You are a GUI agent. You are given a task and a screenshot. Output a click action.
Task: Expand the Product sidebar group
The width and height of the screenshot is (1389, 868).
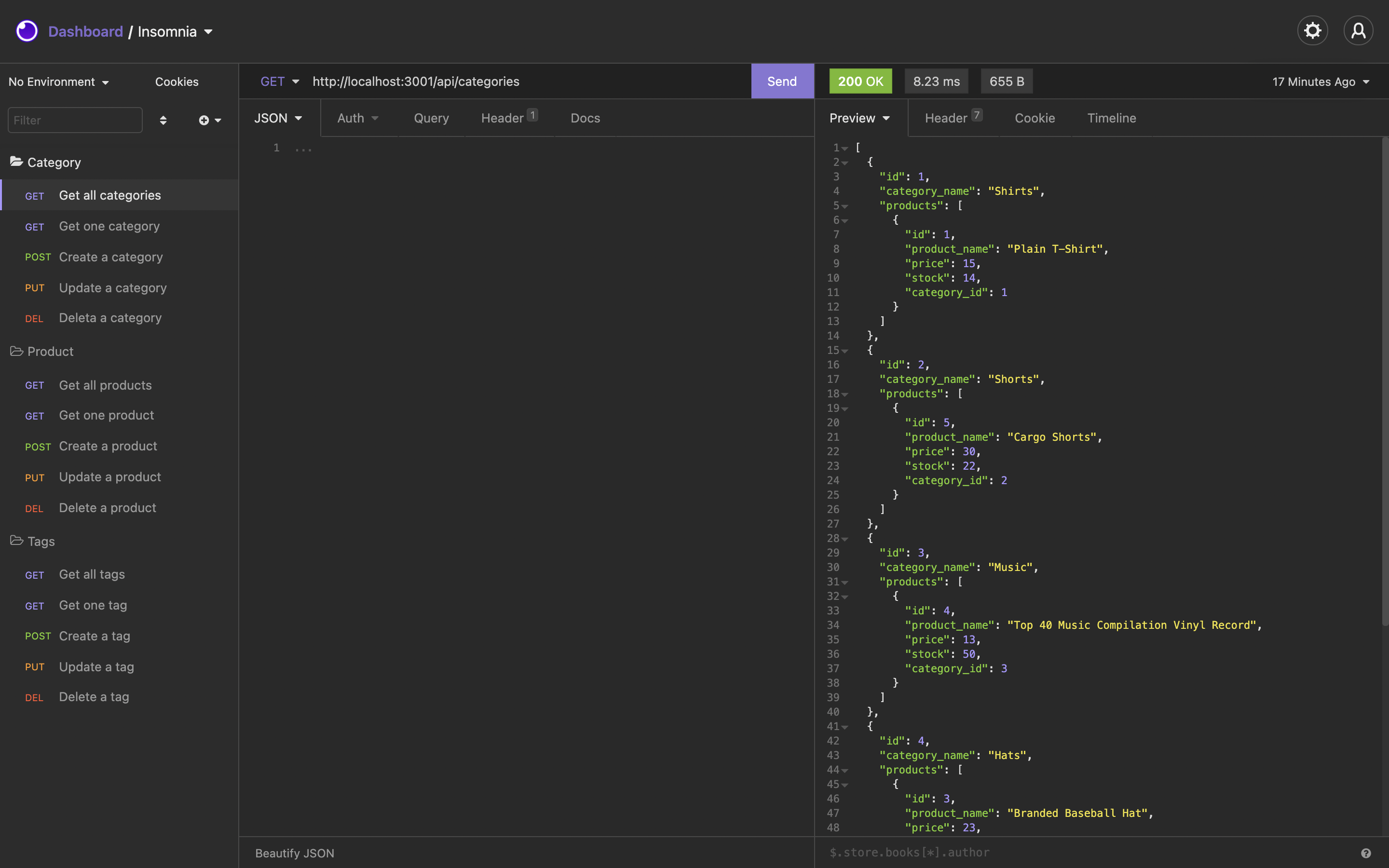point(50,352)
